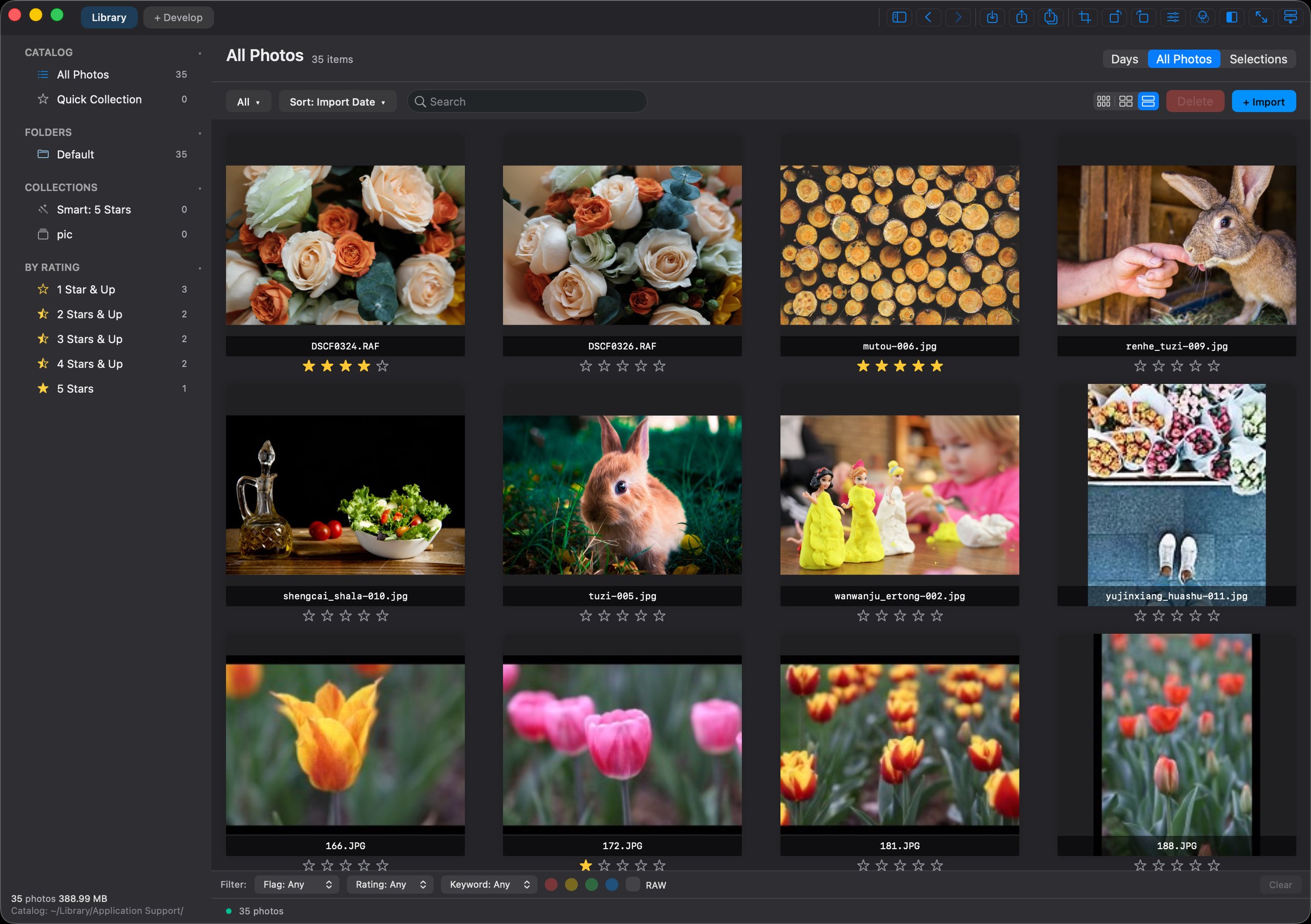Select the Crop tool icon
This screenshot has width=1311, height=924.
[x=1085, y=17]
